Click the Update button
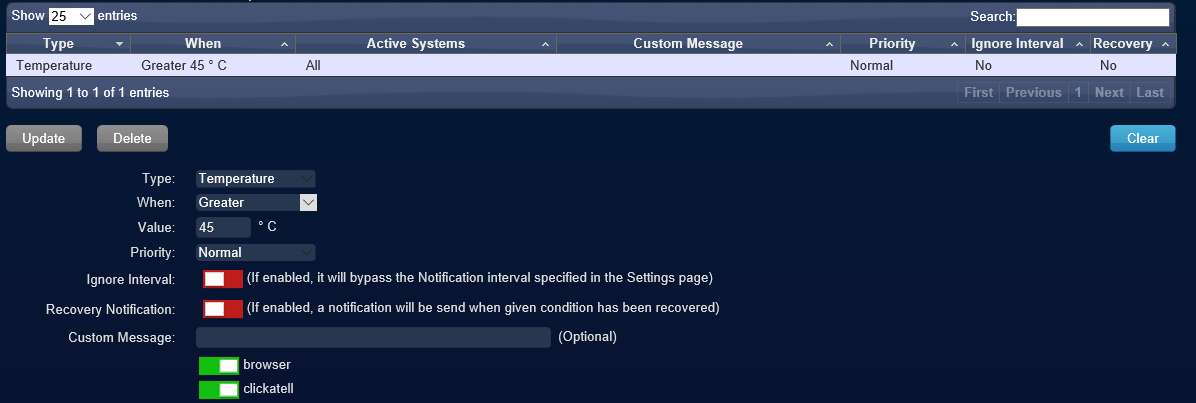This screenshot has height=403, width=1196. pyautogui.click(x=43, y=138)
